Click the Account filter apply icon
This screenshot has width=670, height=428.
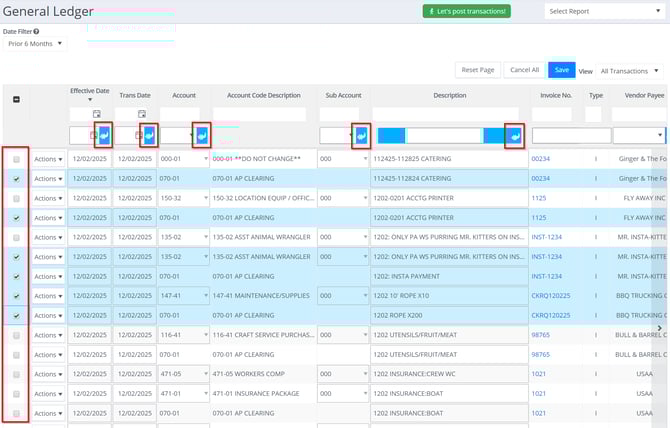(201, 135)
